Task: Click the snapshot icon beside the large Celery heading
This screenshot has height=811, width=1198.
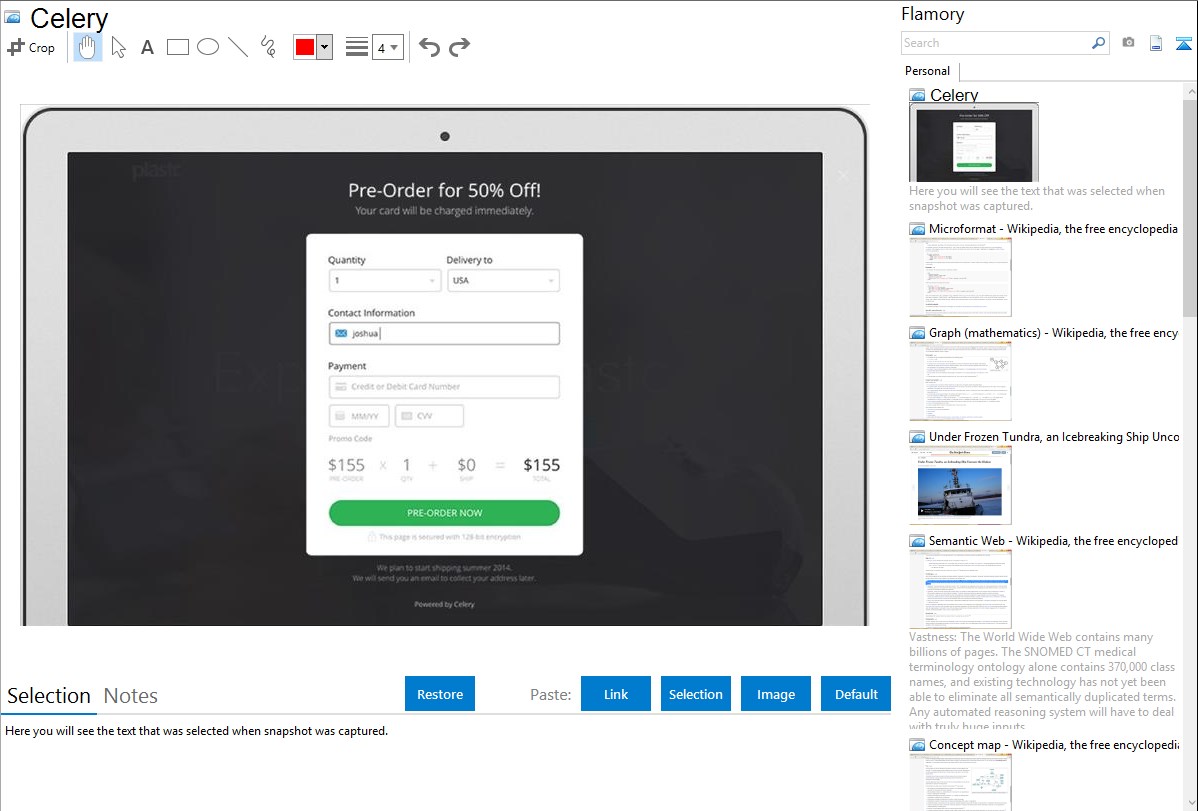Action: click(13, 17)
